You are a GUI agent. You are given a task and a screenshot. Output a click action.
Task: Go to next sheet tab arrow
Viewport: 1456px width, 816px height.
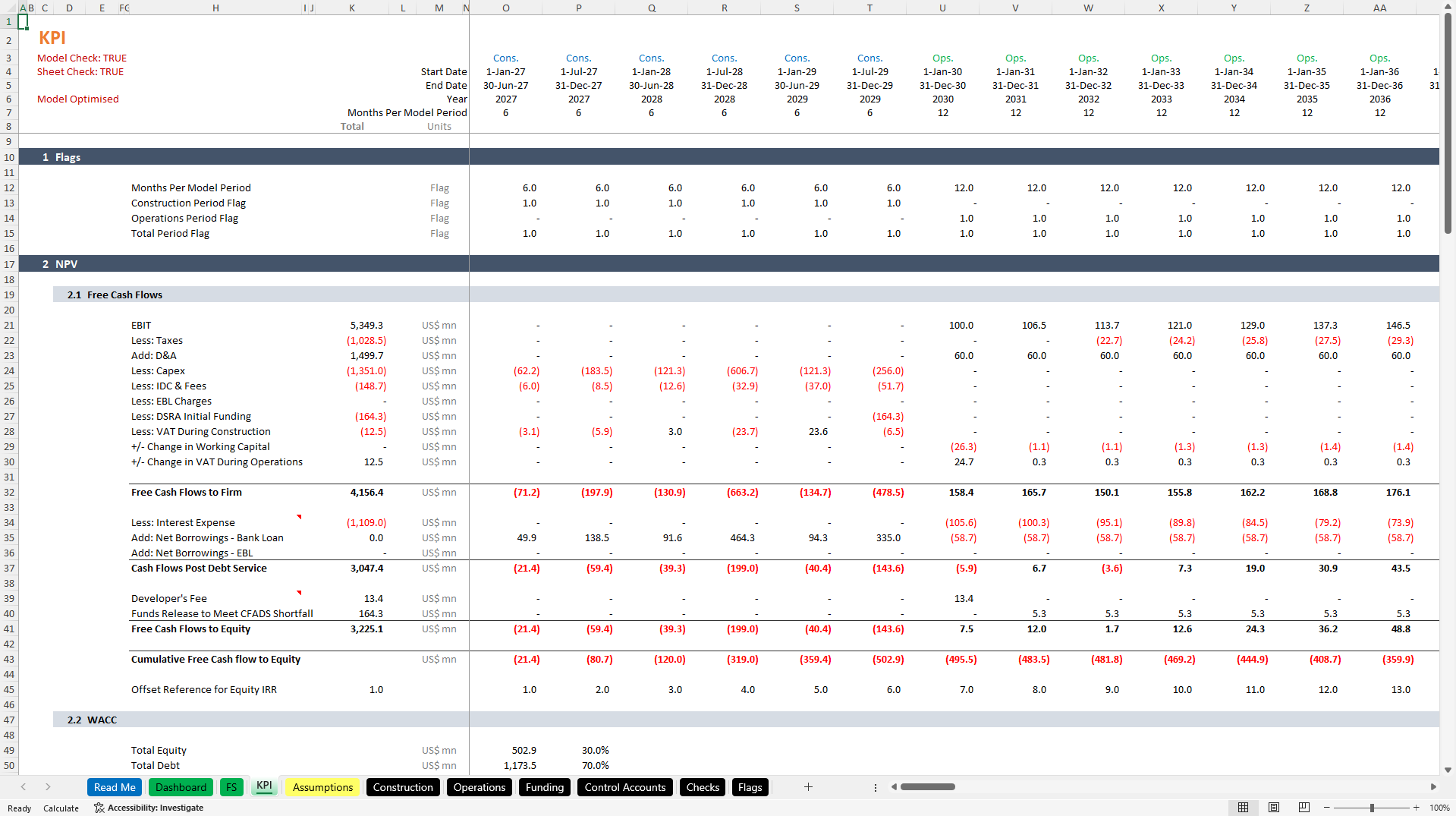coord(48,787)
